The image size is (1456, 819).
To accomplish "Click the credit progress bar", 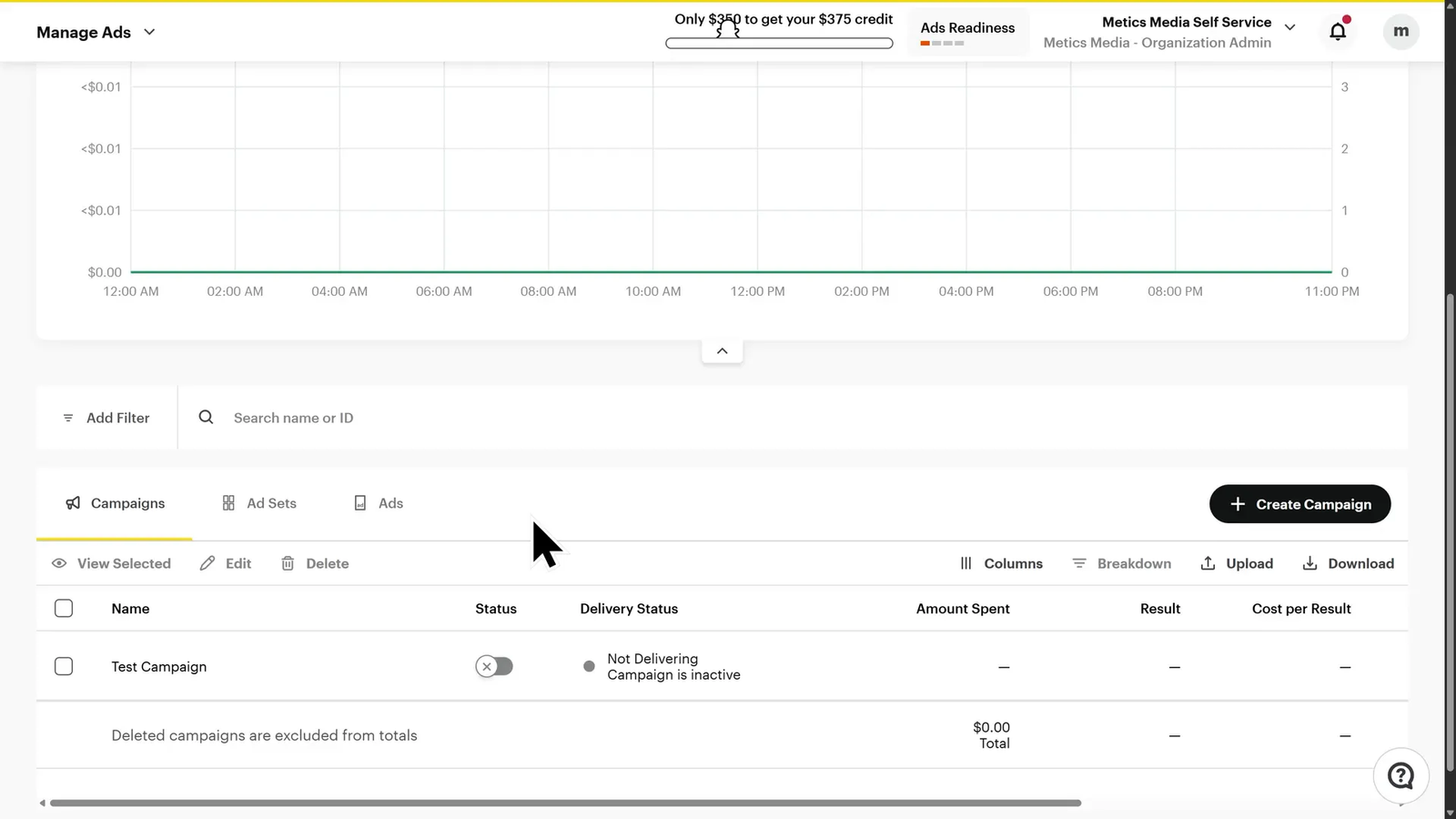I will (779, 43).
